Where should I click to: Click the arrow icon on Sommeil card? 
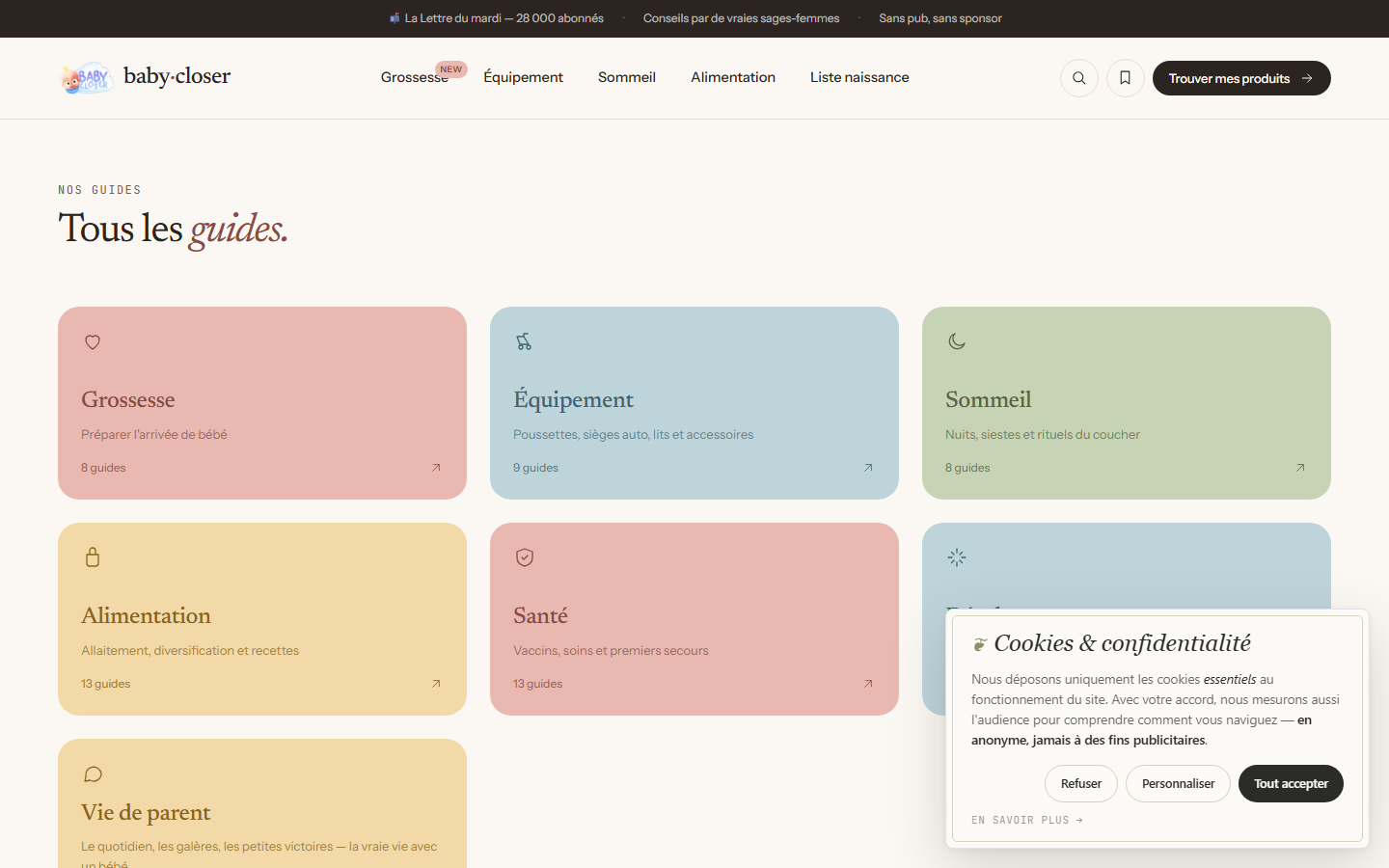click(x=1300, y=468)
